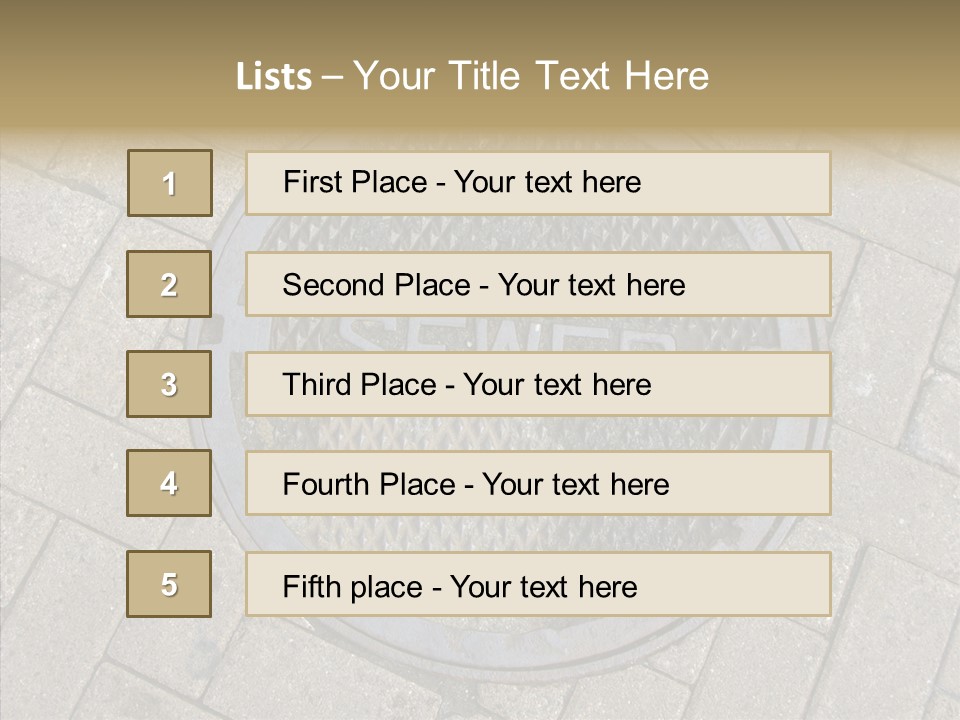The height and width of the screenshot is (720, 960).
Task: Click the Fourth Place text bar
Action: (x=538, y=484)
